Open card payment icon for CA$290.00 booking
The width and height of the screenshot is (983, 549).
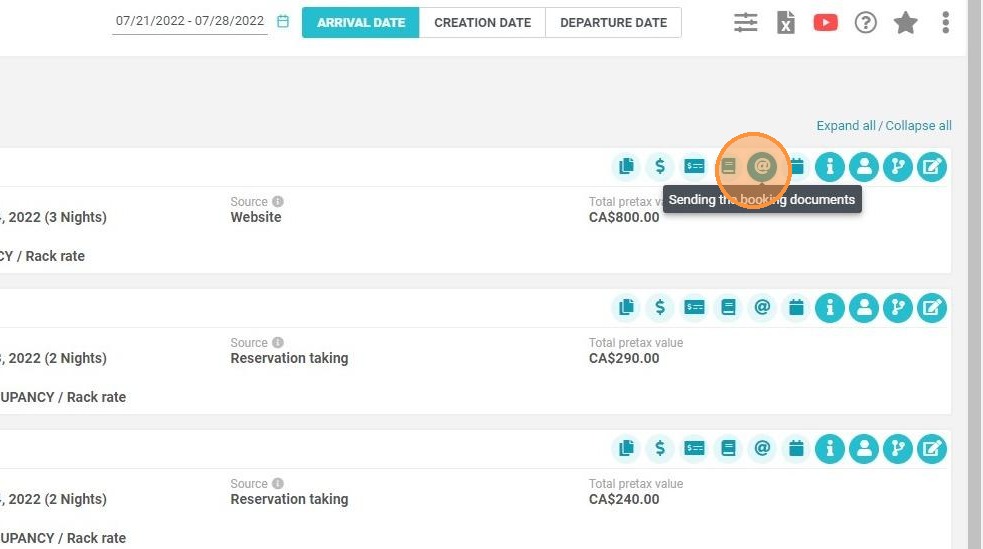(694, 308)
